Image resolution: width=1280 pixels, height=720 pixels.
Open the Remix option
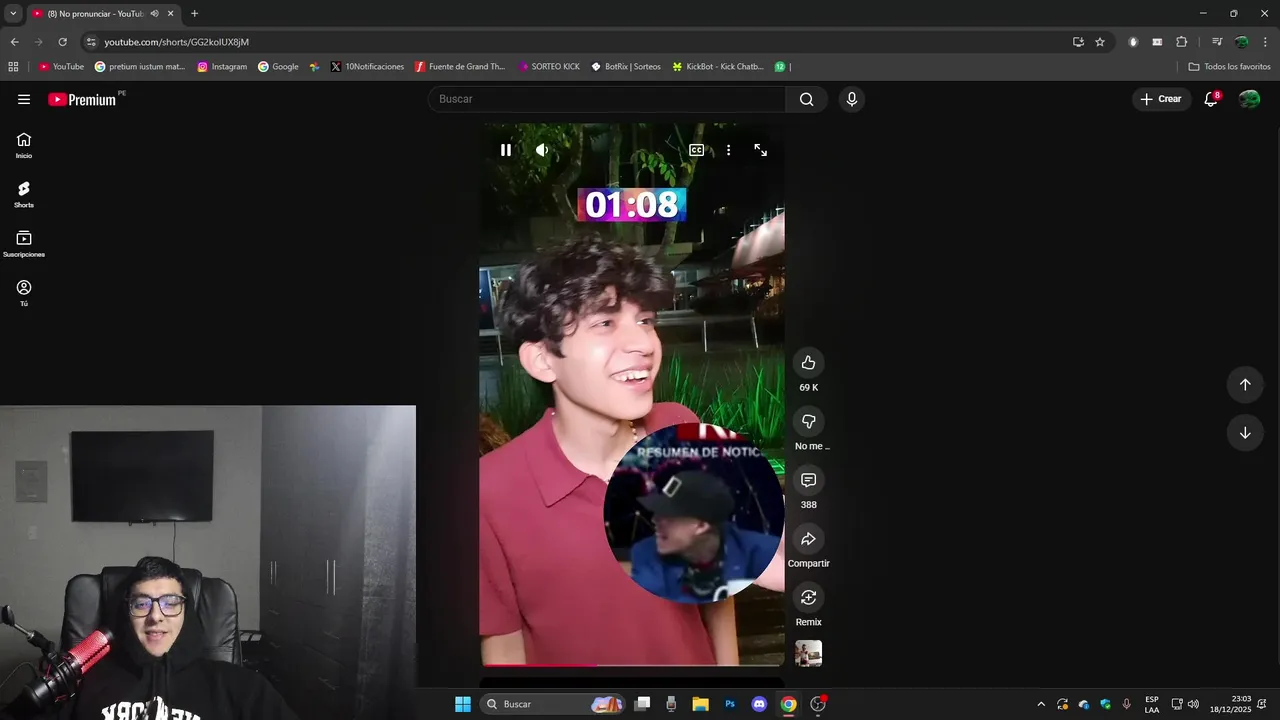coord(808,598)
